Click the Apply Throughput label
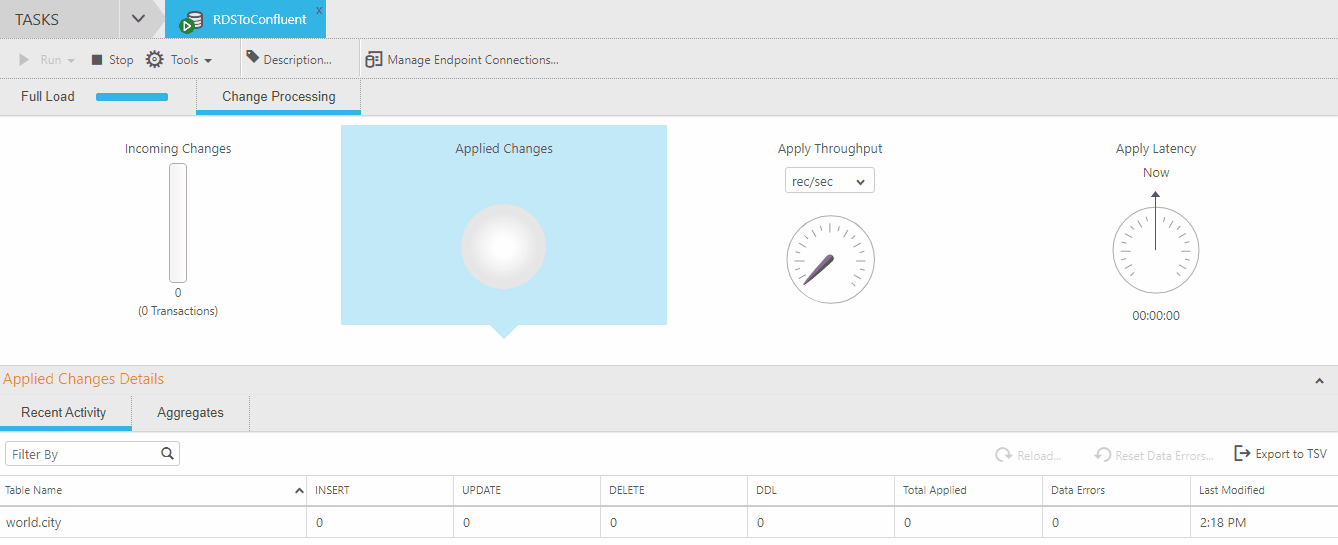 point(830,149)
